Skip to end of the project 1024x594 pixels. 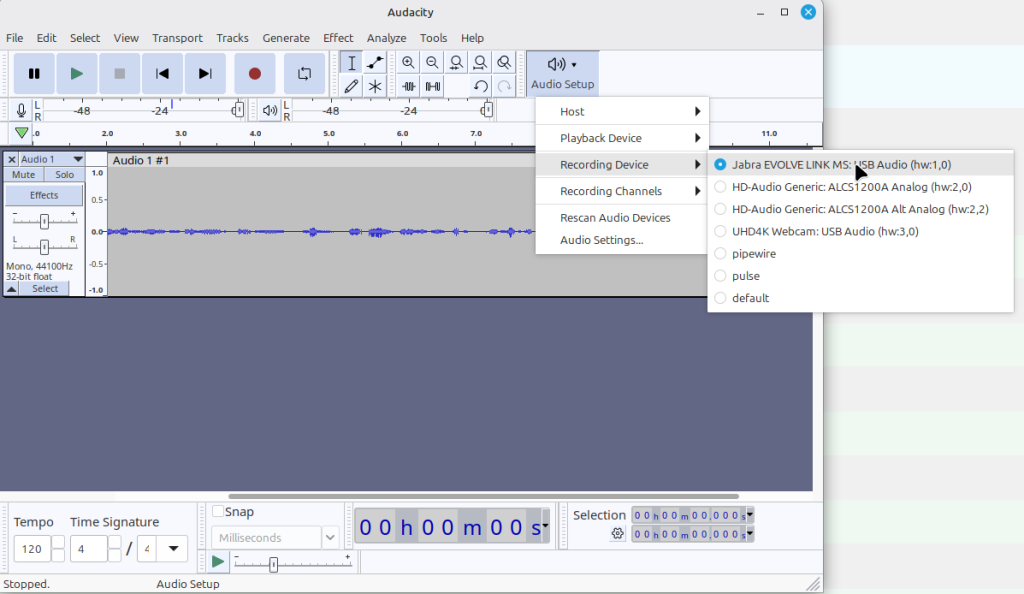tap(205, 74)
